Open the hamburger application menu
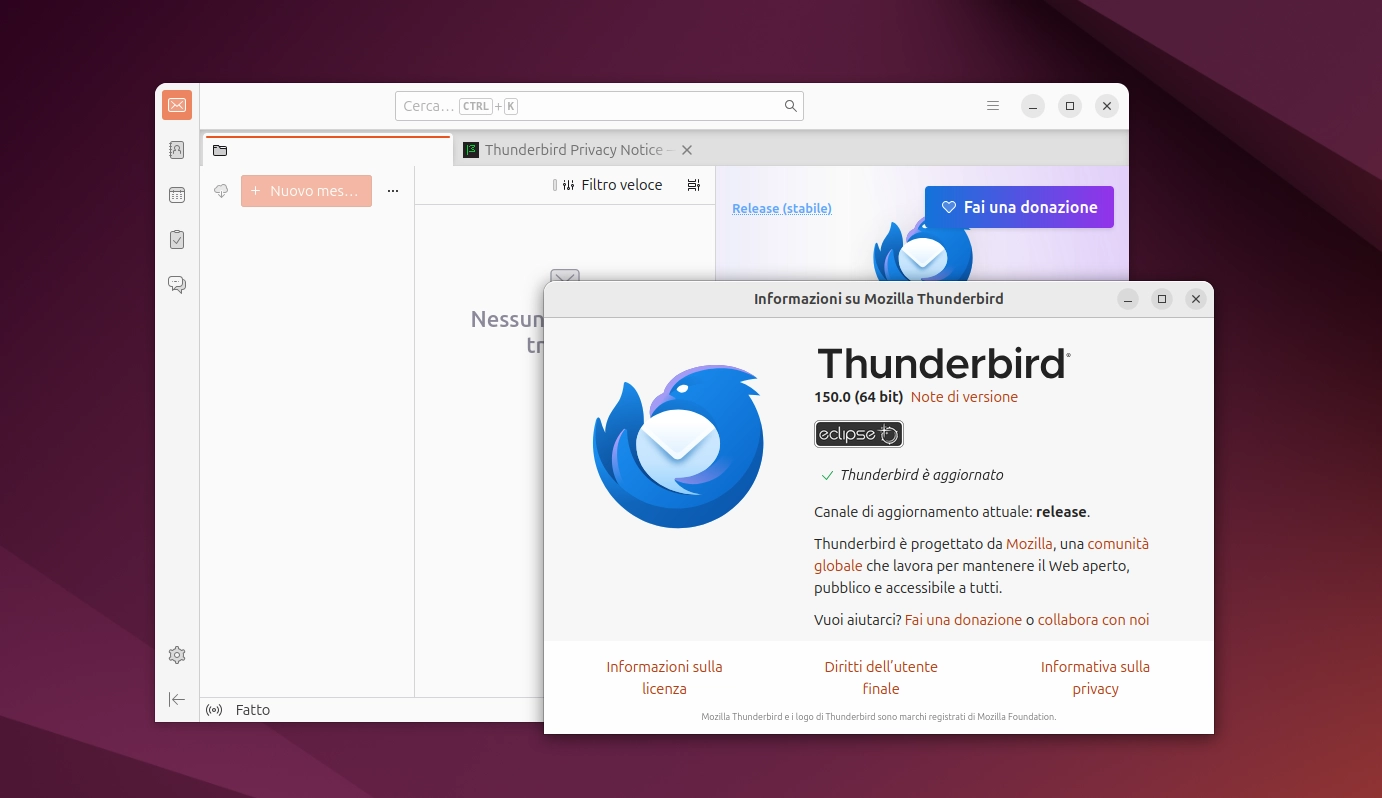1382x798 pixels. [x=993, y=106]
